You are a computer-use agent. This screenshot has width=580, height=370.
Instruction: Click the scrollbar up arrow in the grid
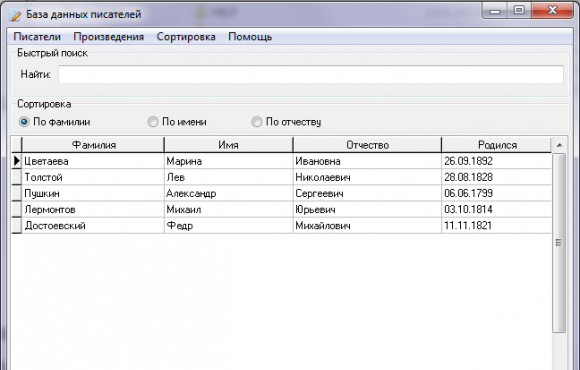559,145
